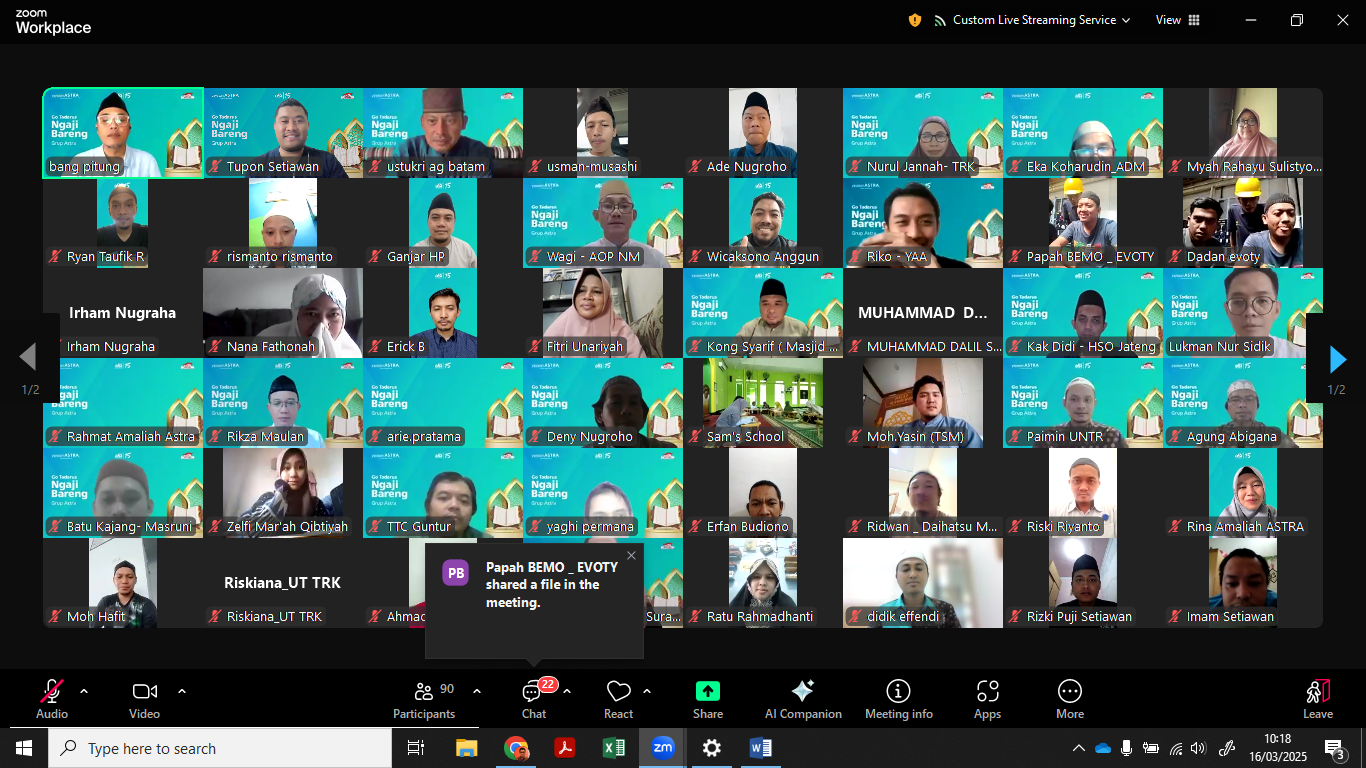The height and width of the screenshot is (768, 1366).
Task: Open the Apps panel
Action: [x=987, y=699]
